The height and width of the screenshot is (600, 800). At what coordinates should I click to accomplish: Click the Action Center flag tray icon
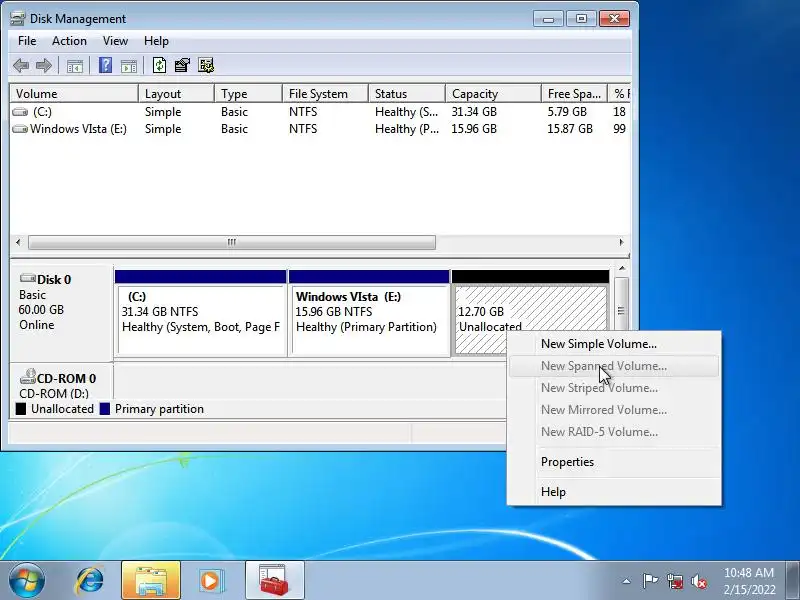point(650,581)
